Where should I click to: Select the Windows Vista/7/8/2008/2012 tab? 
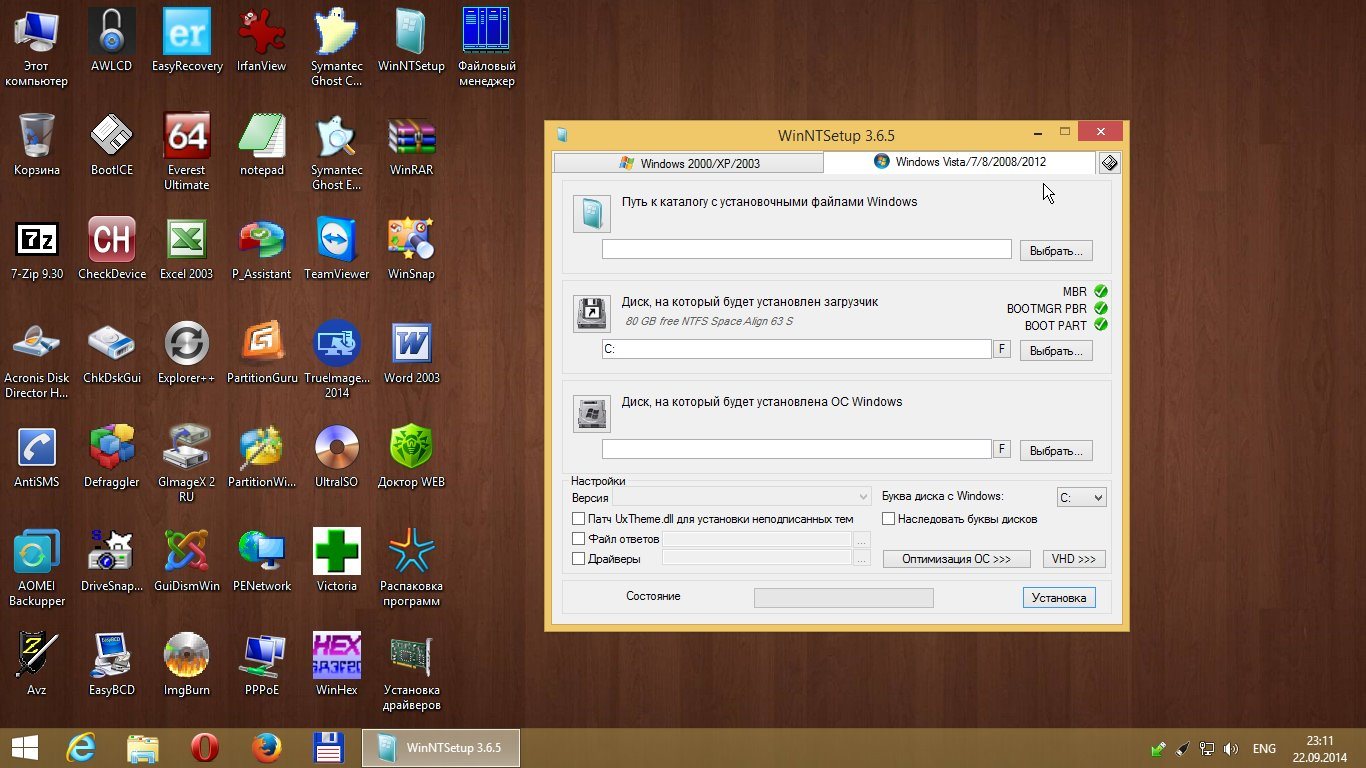[960, 161]
